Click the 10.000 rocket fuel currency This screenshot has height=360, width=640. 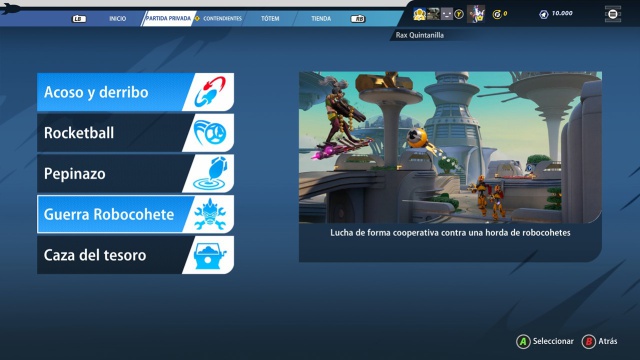coord(557,14)
